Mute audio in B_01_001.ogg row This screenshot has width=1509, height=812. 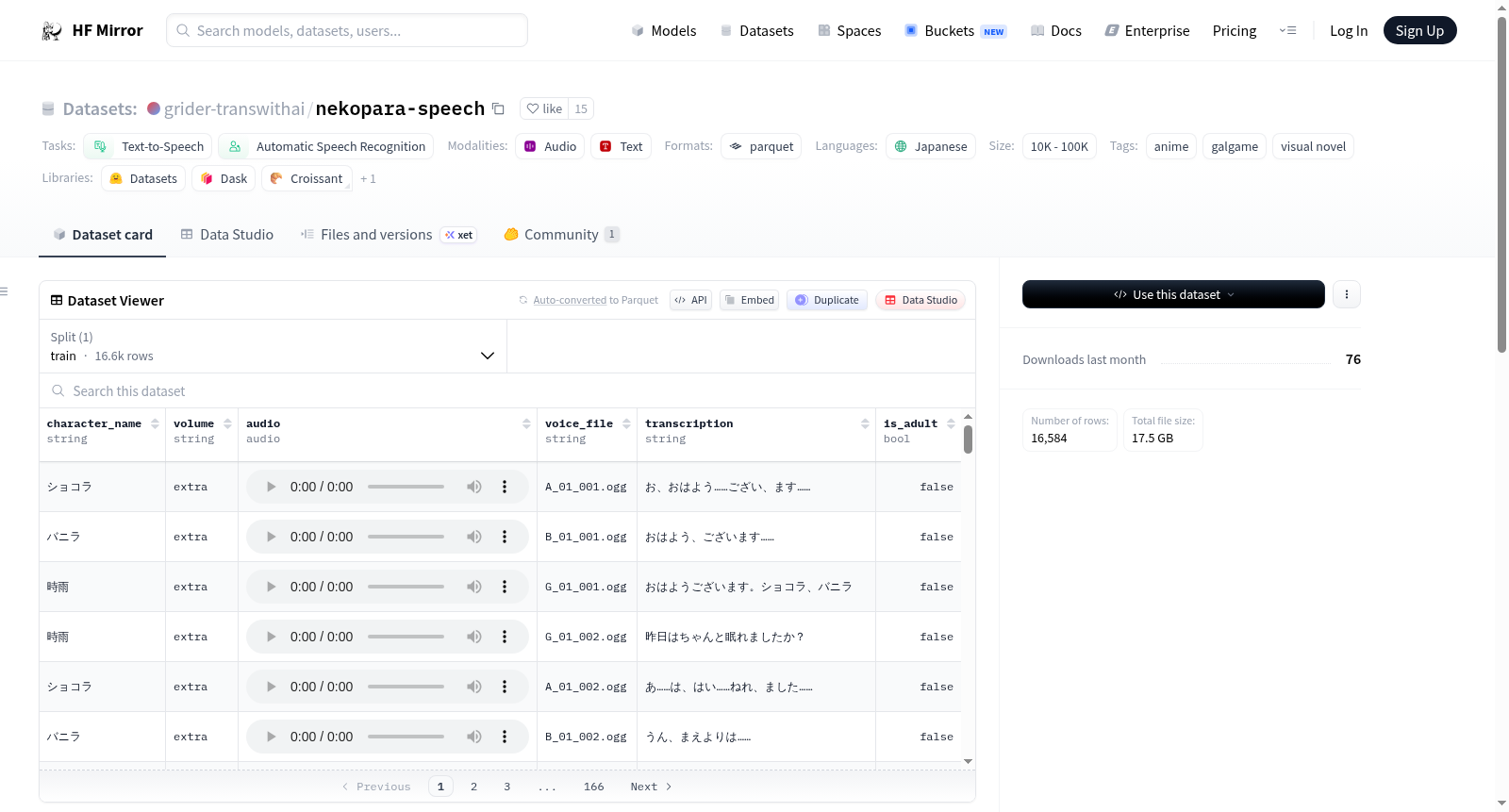pyautogui.click(x=473, y=537)
